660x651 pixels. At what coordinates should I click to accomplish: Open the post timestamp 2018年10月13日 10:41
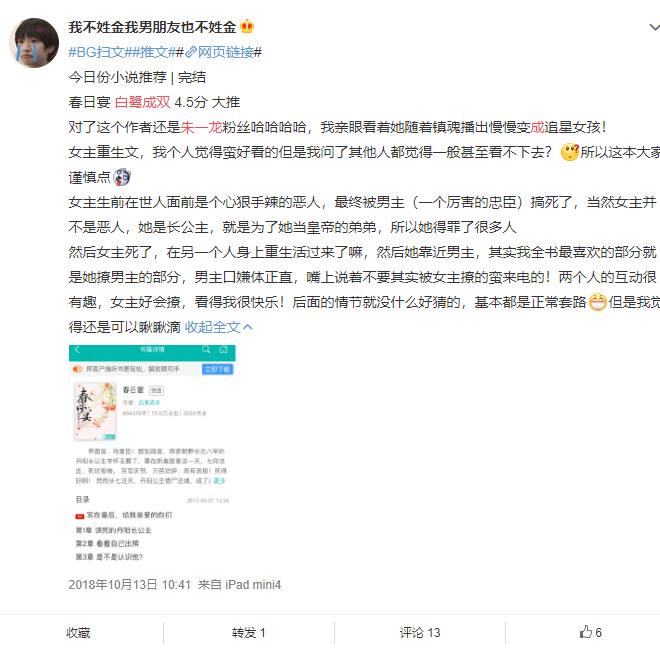(x=130, y=585)
